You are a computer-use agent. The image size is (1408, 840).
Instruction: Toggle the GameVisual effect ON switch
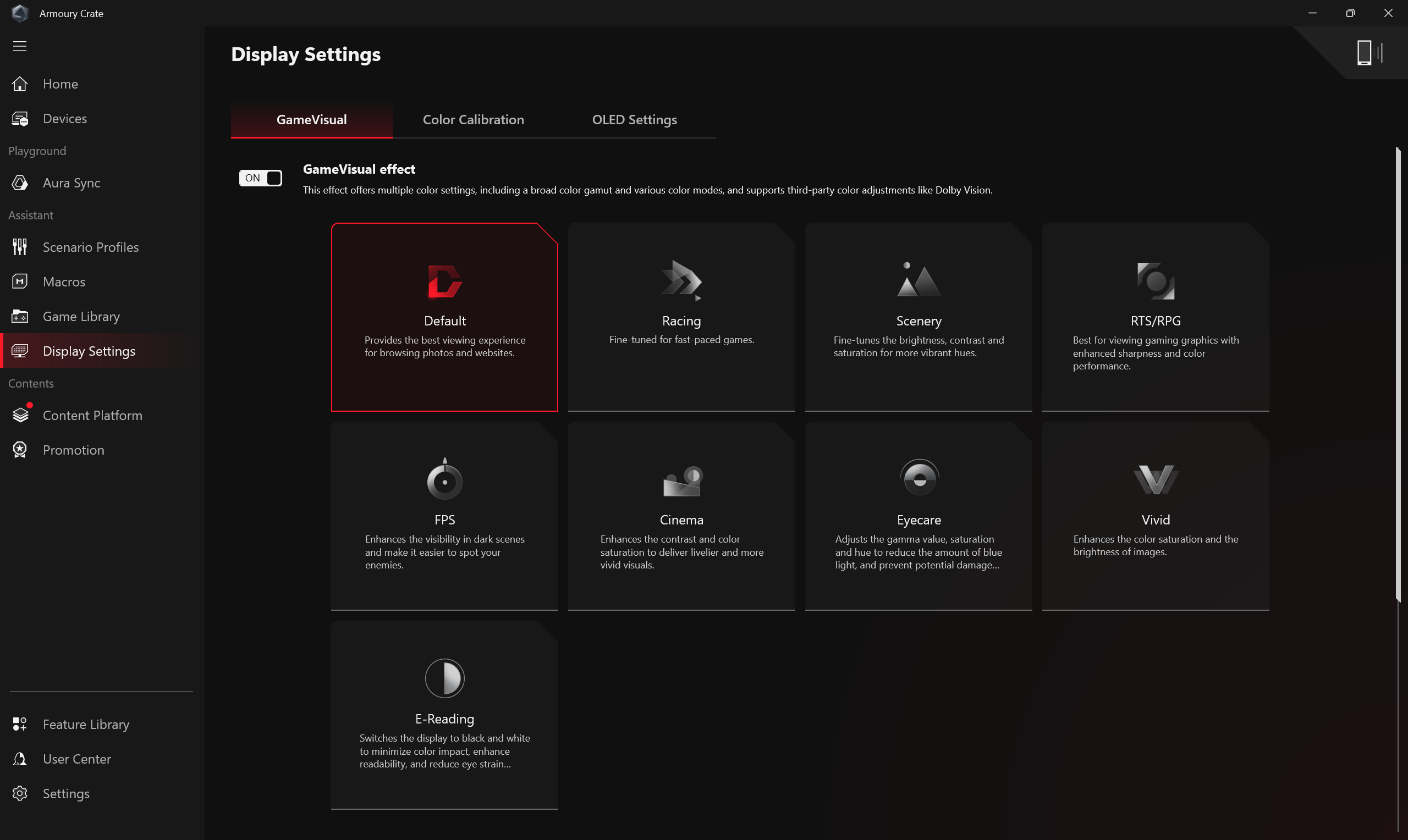click(x=261, y=178)
